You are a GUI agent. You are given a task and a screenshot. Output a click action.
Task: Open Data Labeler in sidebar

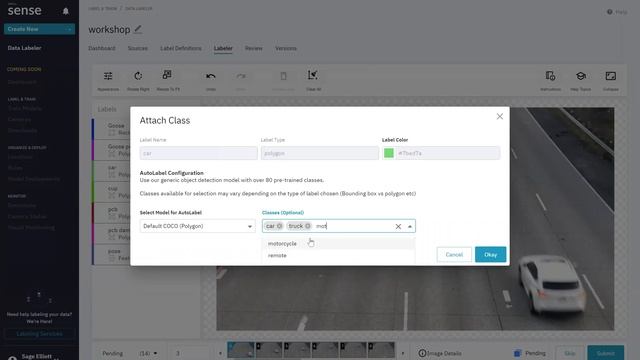click(x=24, y=48)
